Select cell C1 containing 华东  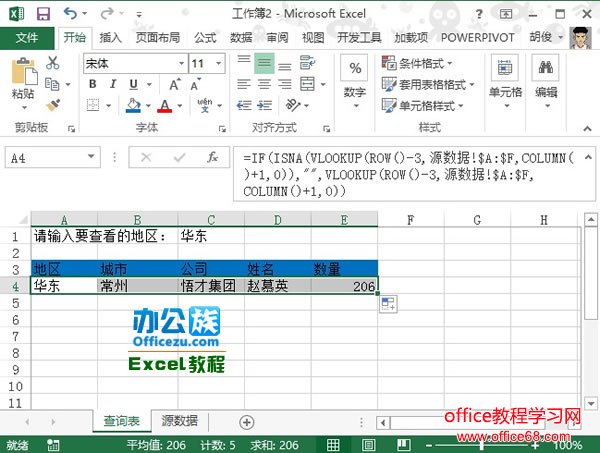coord(211,236)
